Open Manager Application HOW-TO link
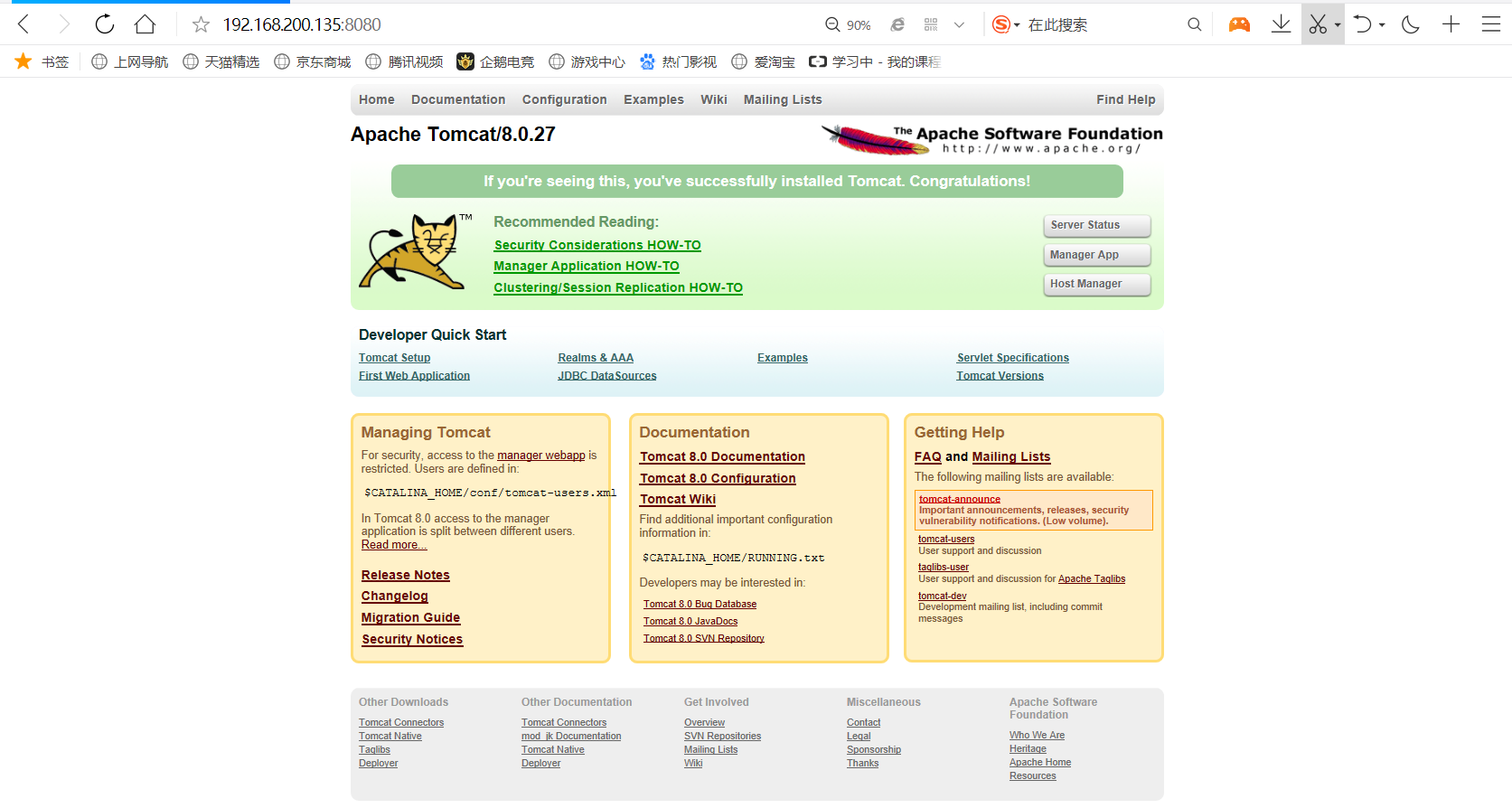Viewport: 1512px width, 808px height. (x=587, y=266)
